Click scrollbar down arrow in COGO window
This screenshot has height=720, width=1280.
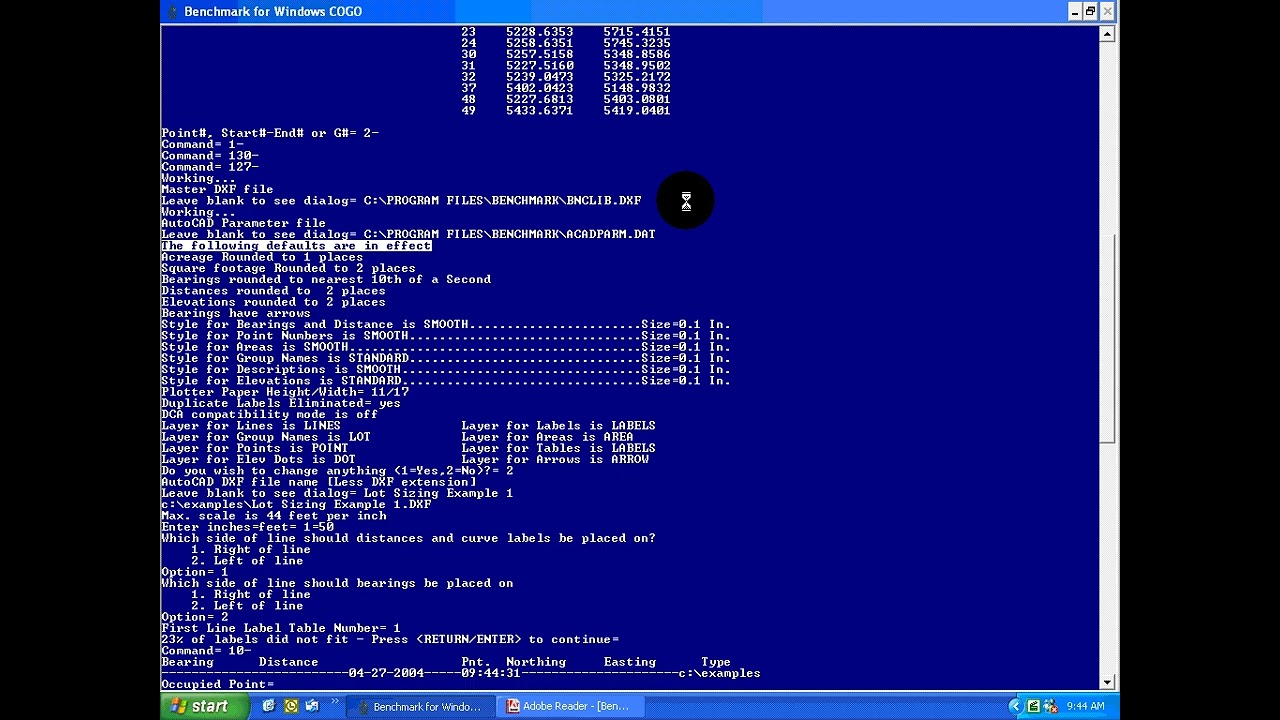click(x=1107, y=682)
